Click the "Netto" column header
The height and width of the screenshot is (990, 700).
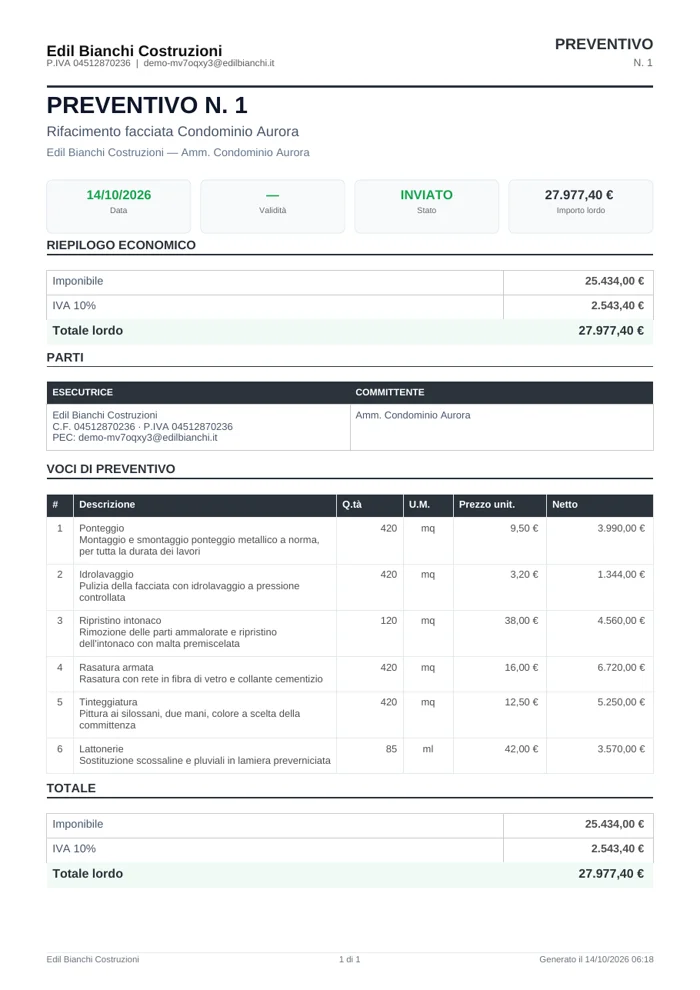565,504
